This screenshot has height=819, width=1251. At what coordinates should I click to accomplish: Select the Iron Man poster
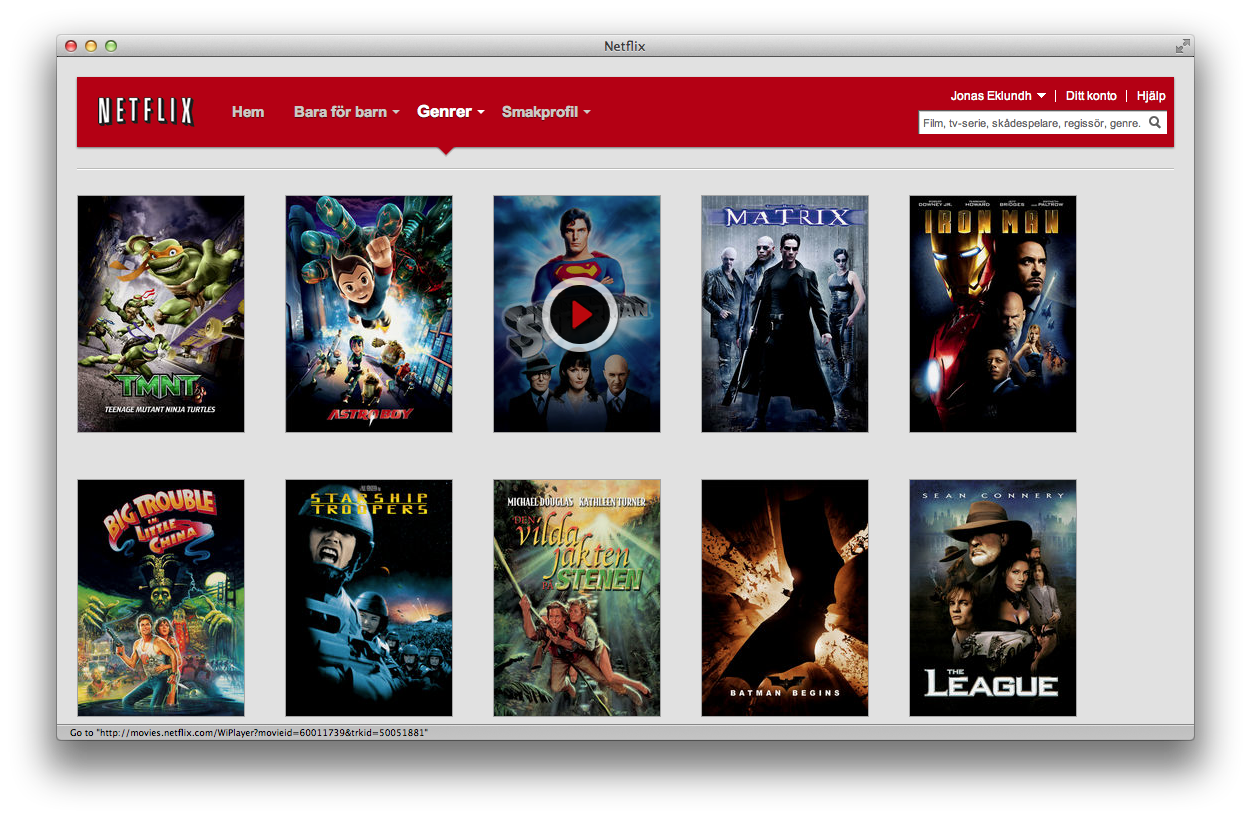(x=993, y=314)
